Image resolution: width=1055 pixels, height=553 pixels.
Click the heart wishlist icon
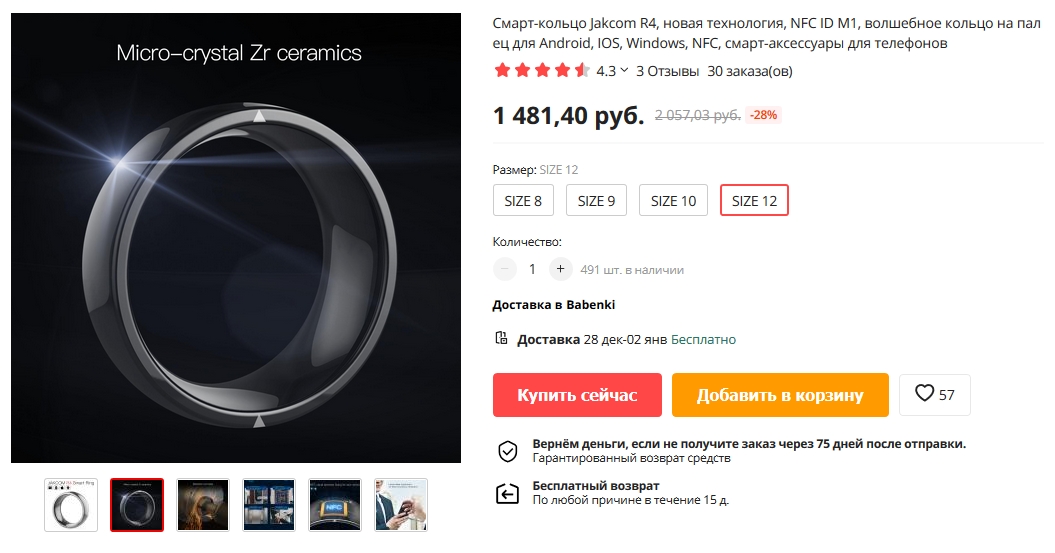(924, 395)
